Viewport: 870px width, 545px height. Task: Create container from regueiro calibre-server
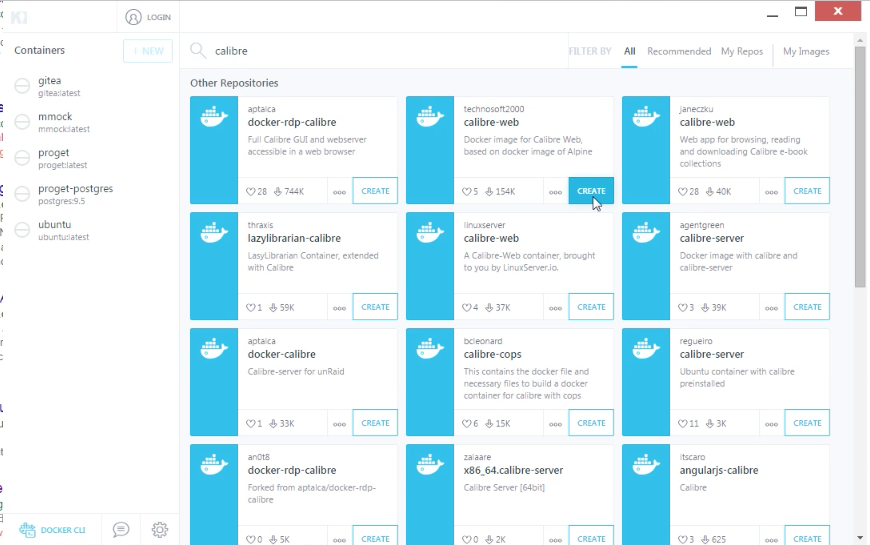click(x=807, y=423)
